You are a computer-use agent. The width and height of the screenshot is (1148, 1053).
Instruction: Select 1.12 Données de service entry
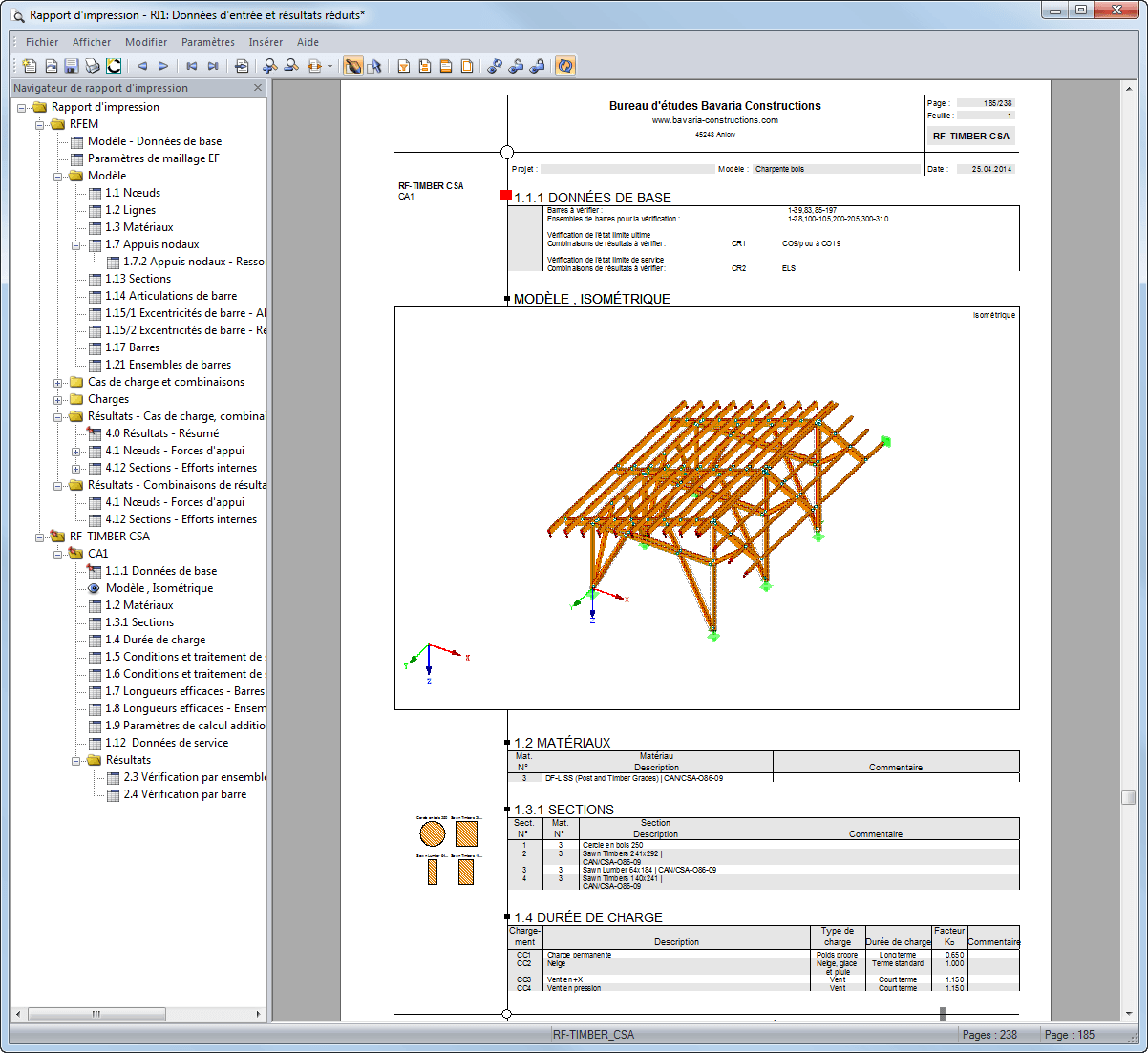click(167, 743)
